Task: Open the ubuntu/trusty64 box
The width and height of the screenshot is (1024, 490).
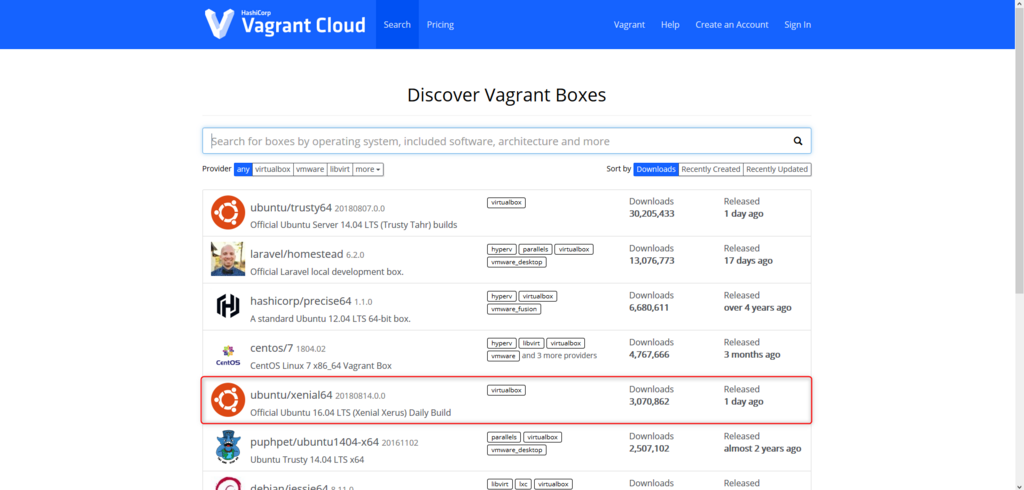Action: pyautogui.click(x=291, y=208)
